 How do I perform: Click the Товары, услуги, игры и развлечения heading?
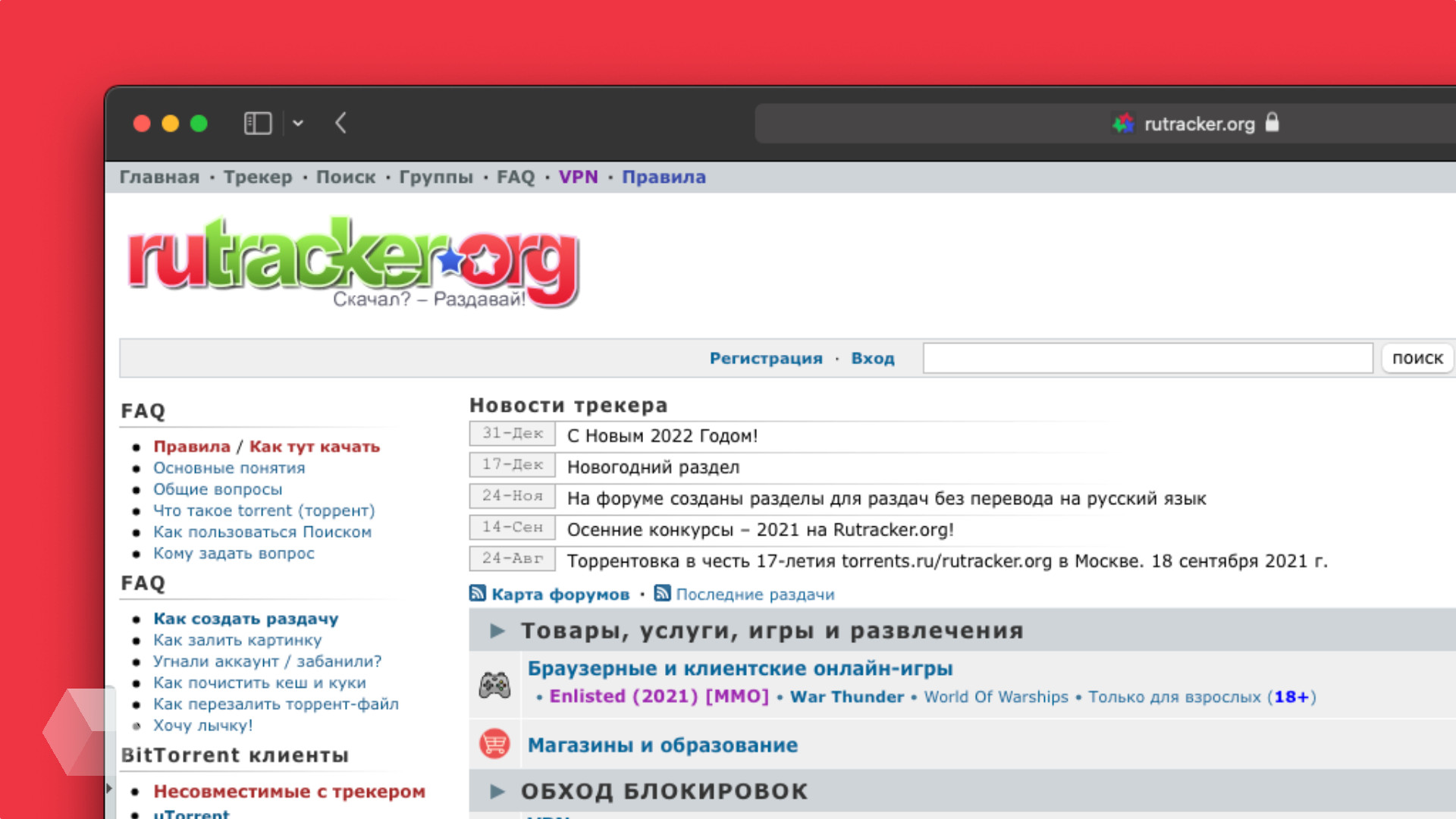pyautogui.click(x=772, y=631)
